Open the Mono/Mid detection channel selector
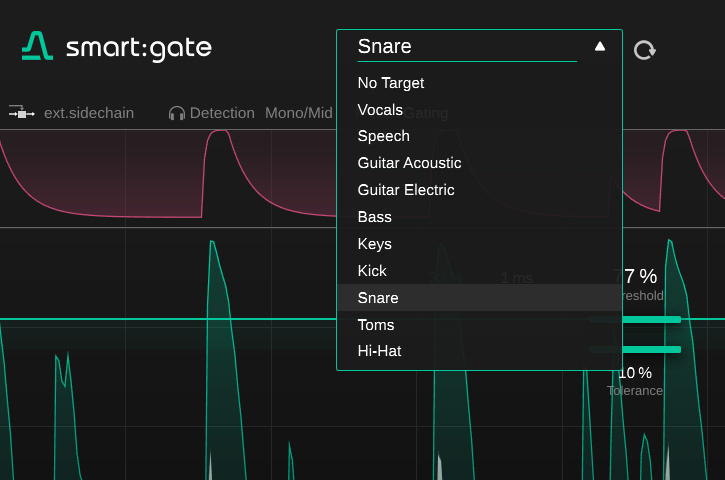Image resolution: width=725 pixels, height=480 pixels. pyautogui.click(x=298, y=113)
